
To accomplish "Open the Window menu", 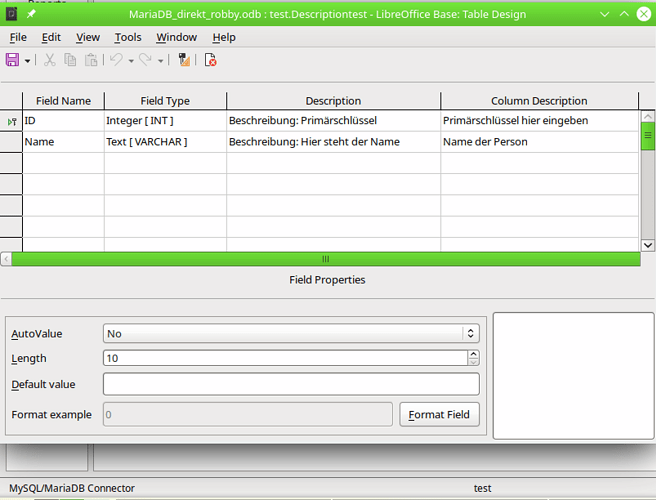I will (x=177, y=37).
